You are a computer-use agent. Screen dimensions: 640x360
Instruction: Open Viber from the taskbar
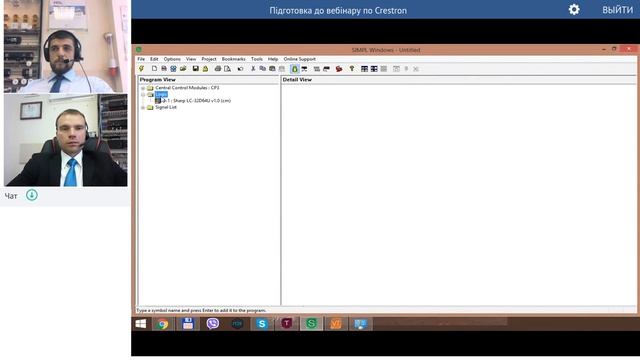coord(213,324)
